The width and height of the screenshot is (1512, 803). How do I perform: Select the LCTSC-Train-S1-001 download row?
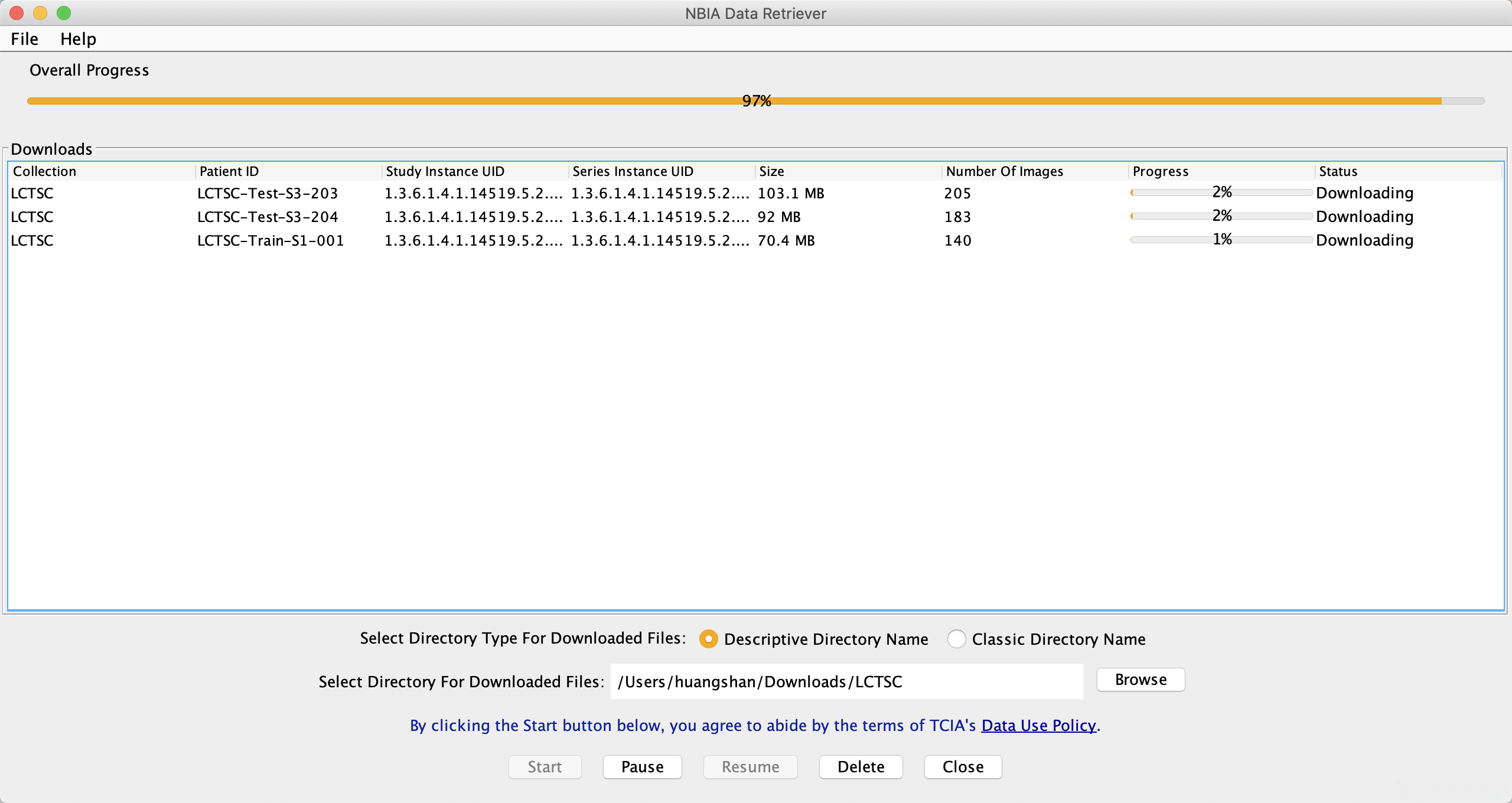coord(271,240)
